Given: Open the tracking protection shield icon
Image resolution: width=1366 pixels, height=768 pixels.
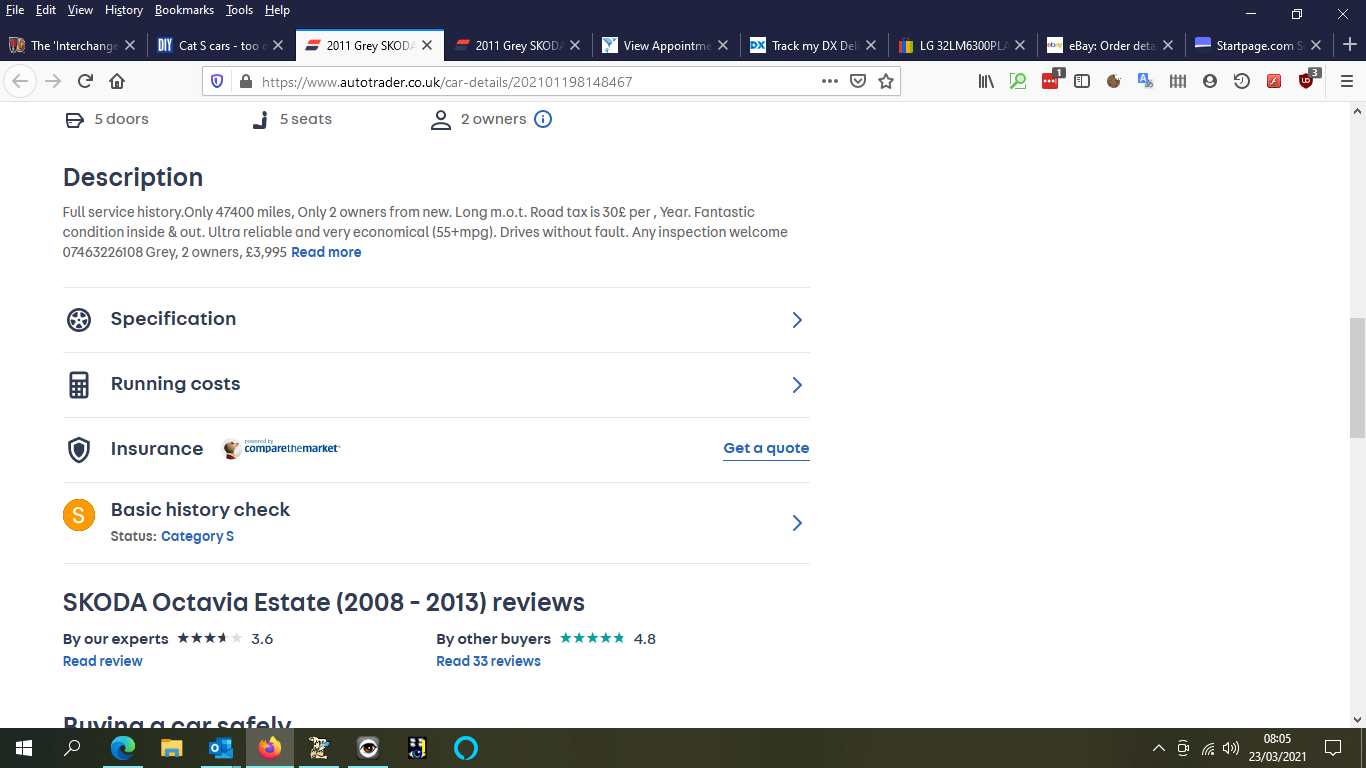Looking at the screenshot, I should pyautogui.click(x=218, y=82).
